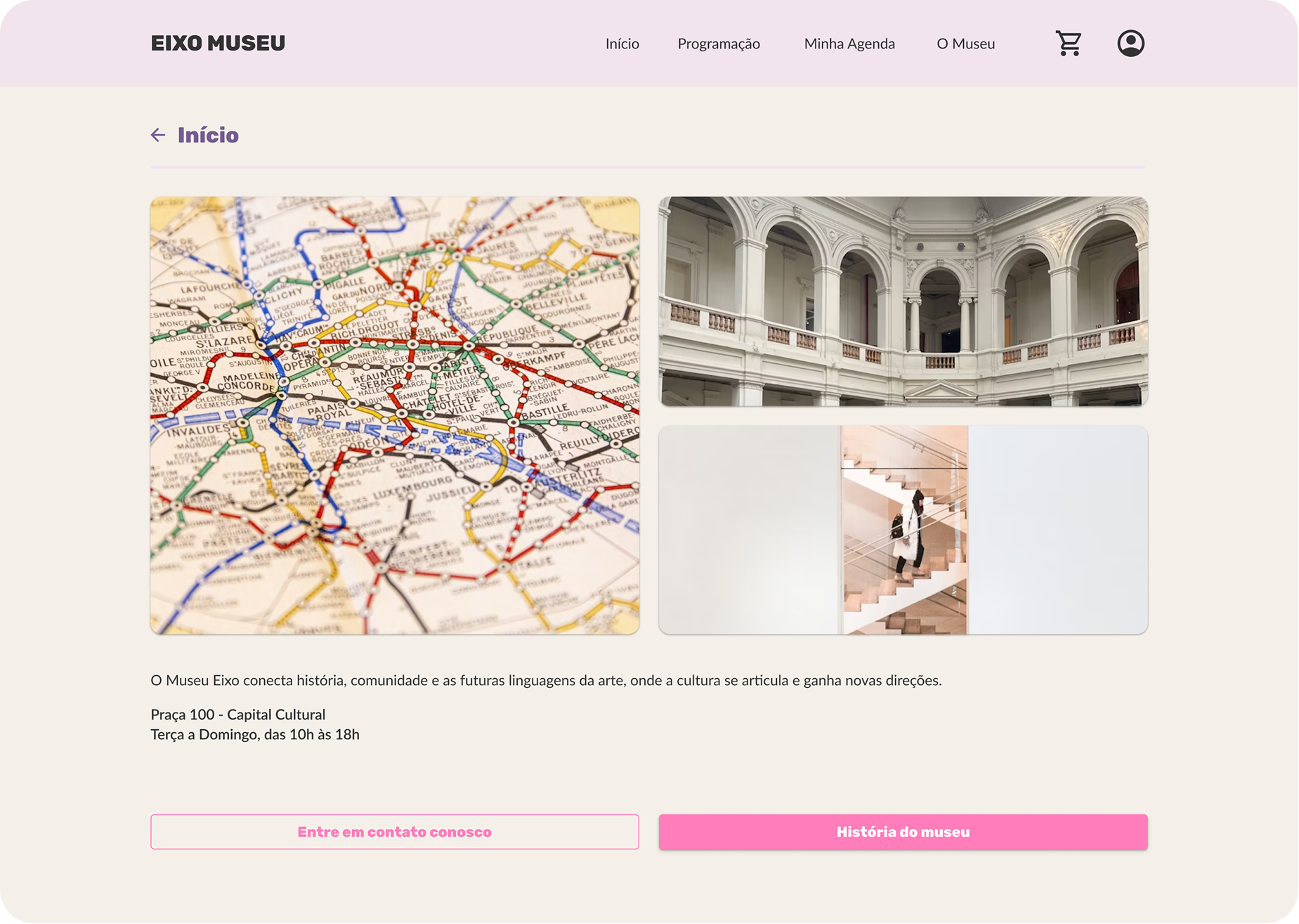This screenshot has height=924, width=1299.
Task: Click the back arrow beside Início heading
Action: click(158, 135)
